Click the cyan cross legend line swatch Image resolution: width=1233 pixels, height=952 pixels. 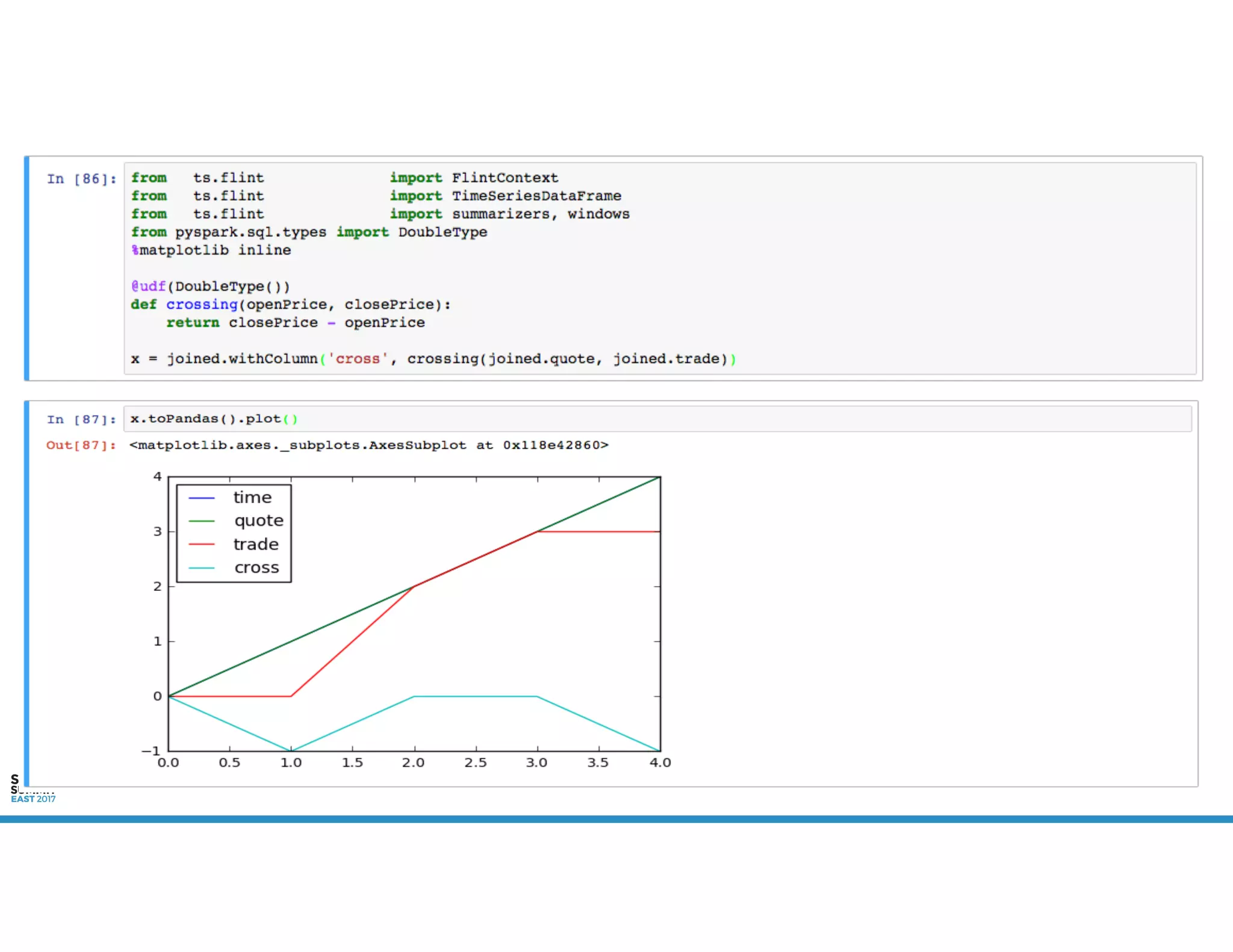(202, 568)
